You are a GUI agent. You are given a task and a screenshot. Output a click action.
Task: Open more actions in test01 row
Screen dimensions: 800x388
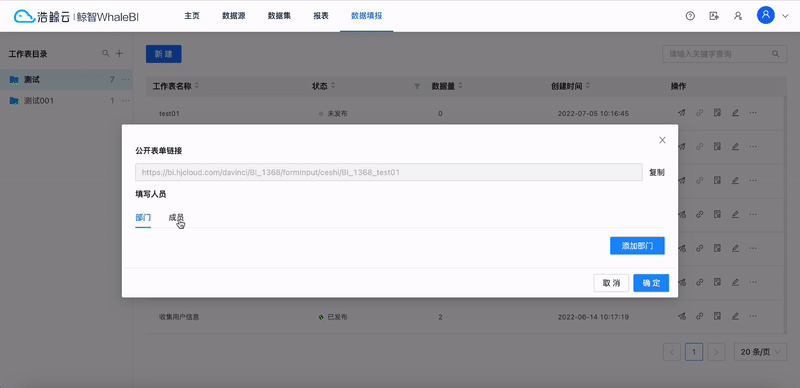753,113
